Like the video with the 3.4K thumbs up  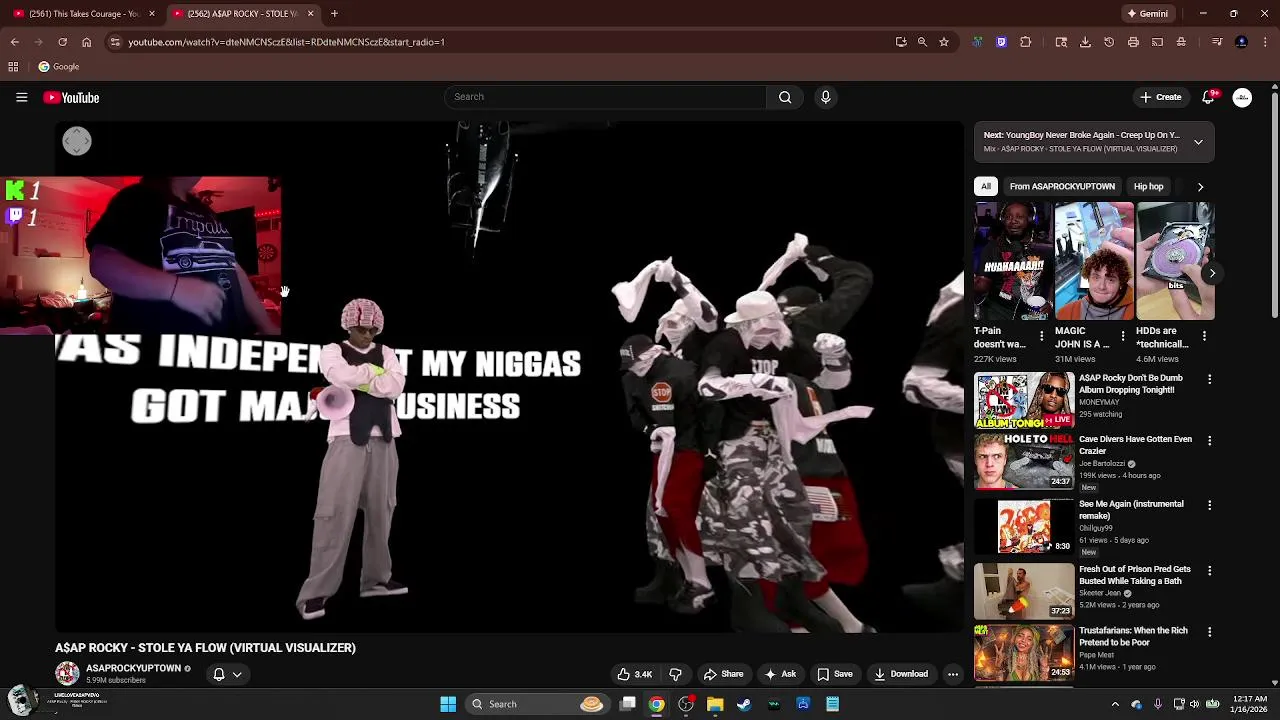[x=635, y=674]
